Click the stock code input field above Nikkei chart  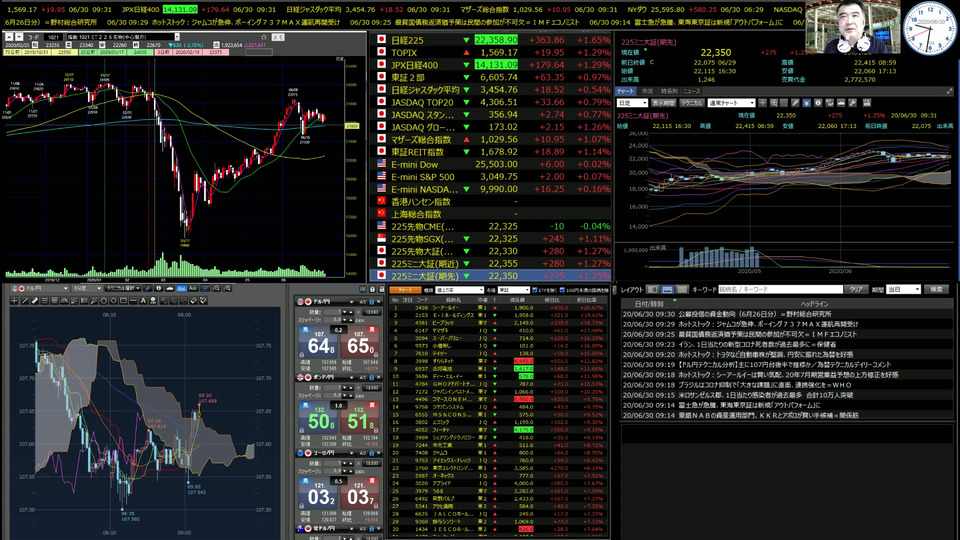point(53,37)
